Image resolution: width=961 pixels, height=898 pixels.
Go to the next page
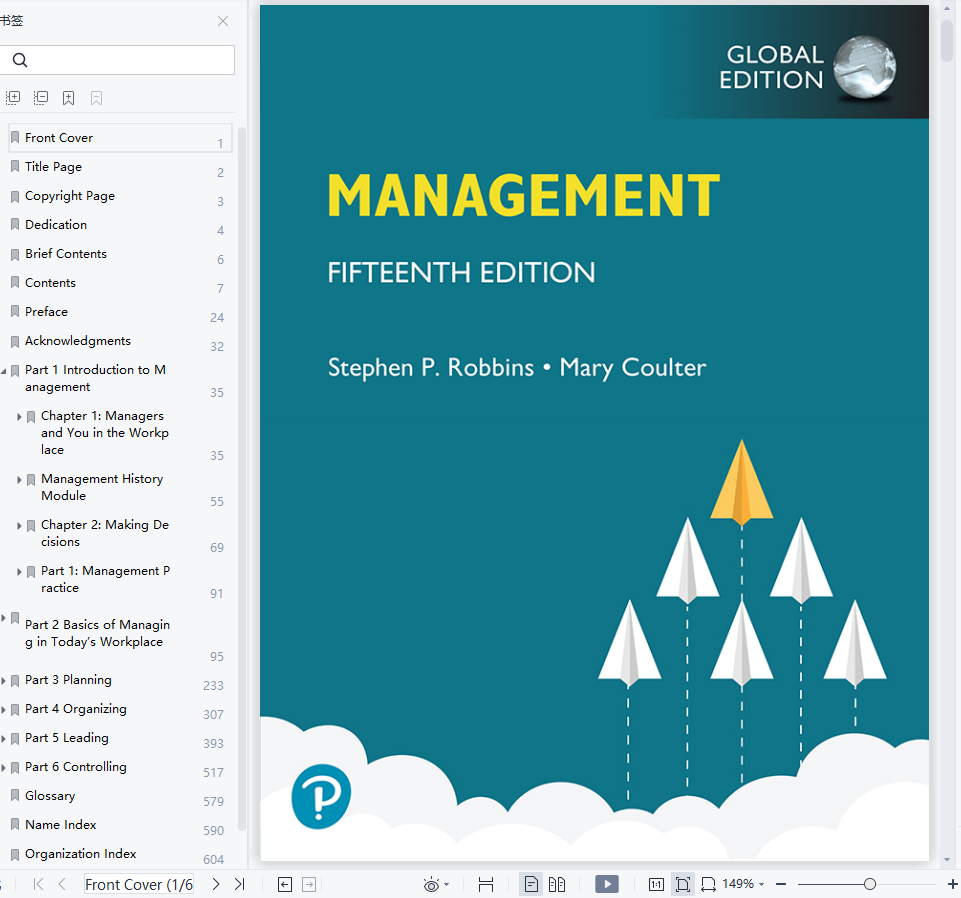(216, 884)
